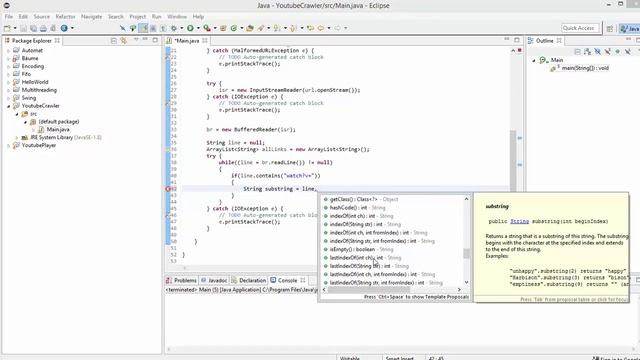Click autocomplete popup vertical scrollbar thumb
The height and width of the screenshot is (360, 640).
pyautogui.click(x=466, y=253)
